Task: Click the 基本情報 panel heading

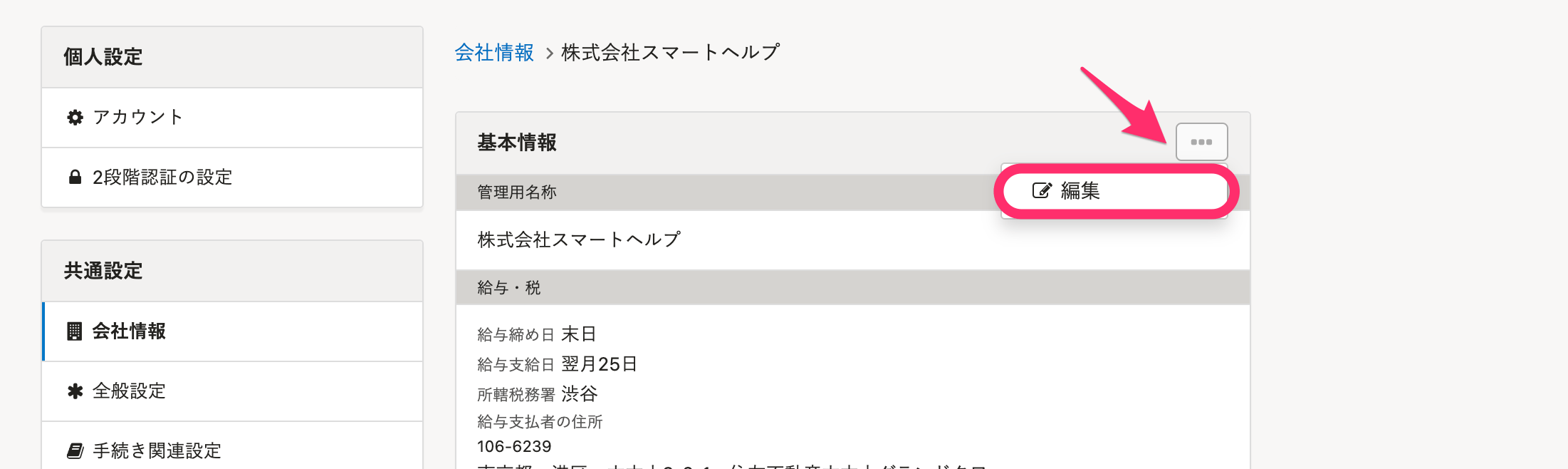Action: (x=517, y=143)
